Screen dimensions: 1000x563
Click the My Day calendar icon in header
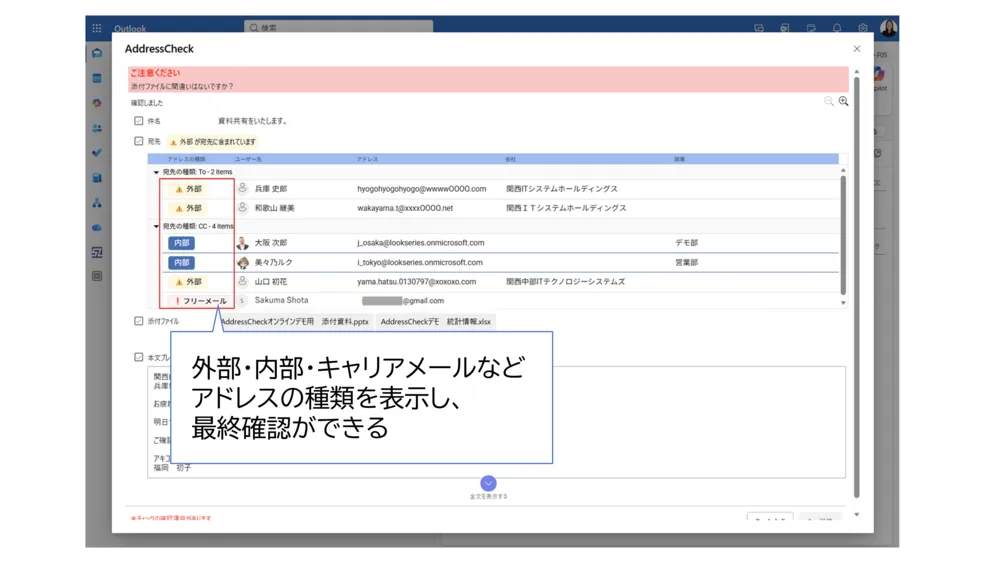(784, 28)
